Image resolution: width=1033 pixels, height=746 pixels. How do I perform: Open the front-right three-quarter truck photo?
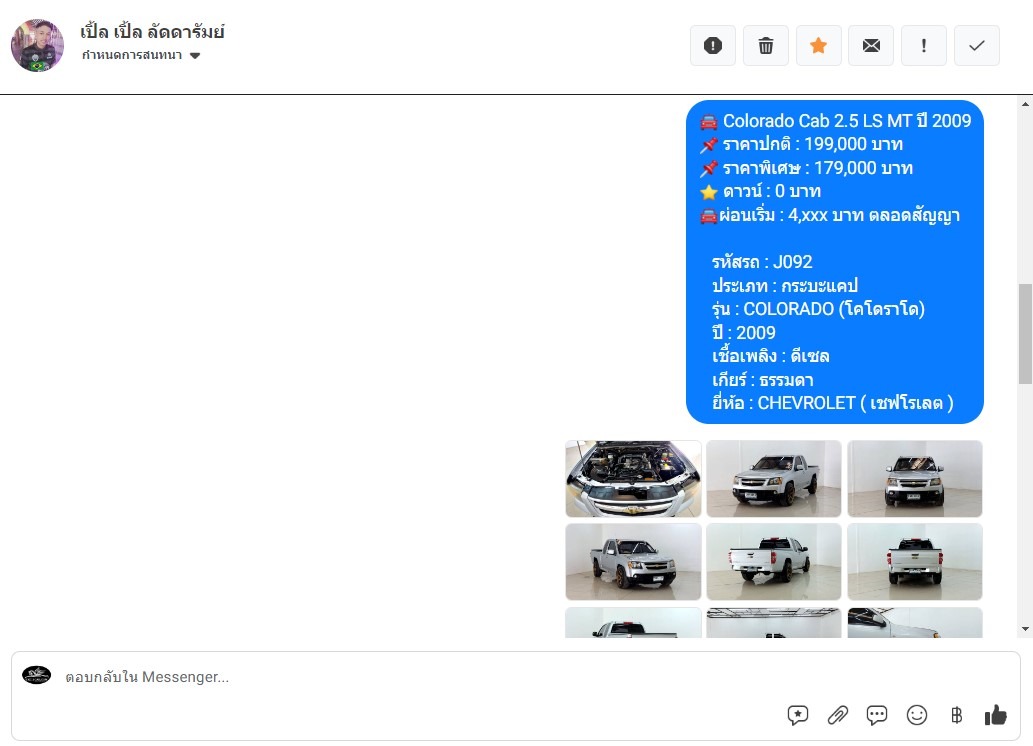(633, 561)
